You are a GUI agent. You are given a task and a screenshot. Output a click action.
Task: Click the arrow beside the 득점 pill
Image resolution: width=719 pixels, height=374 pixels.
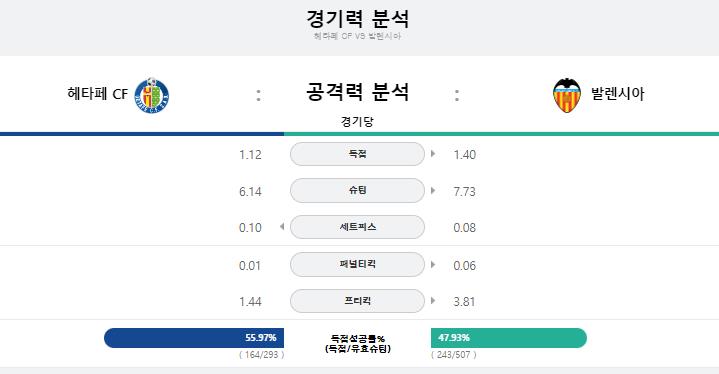(433, 154)
